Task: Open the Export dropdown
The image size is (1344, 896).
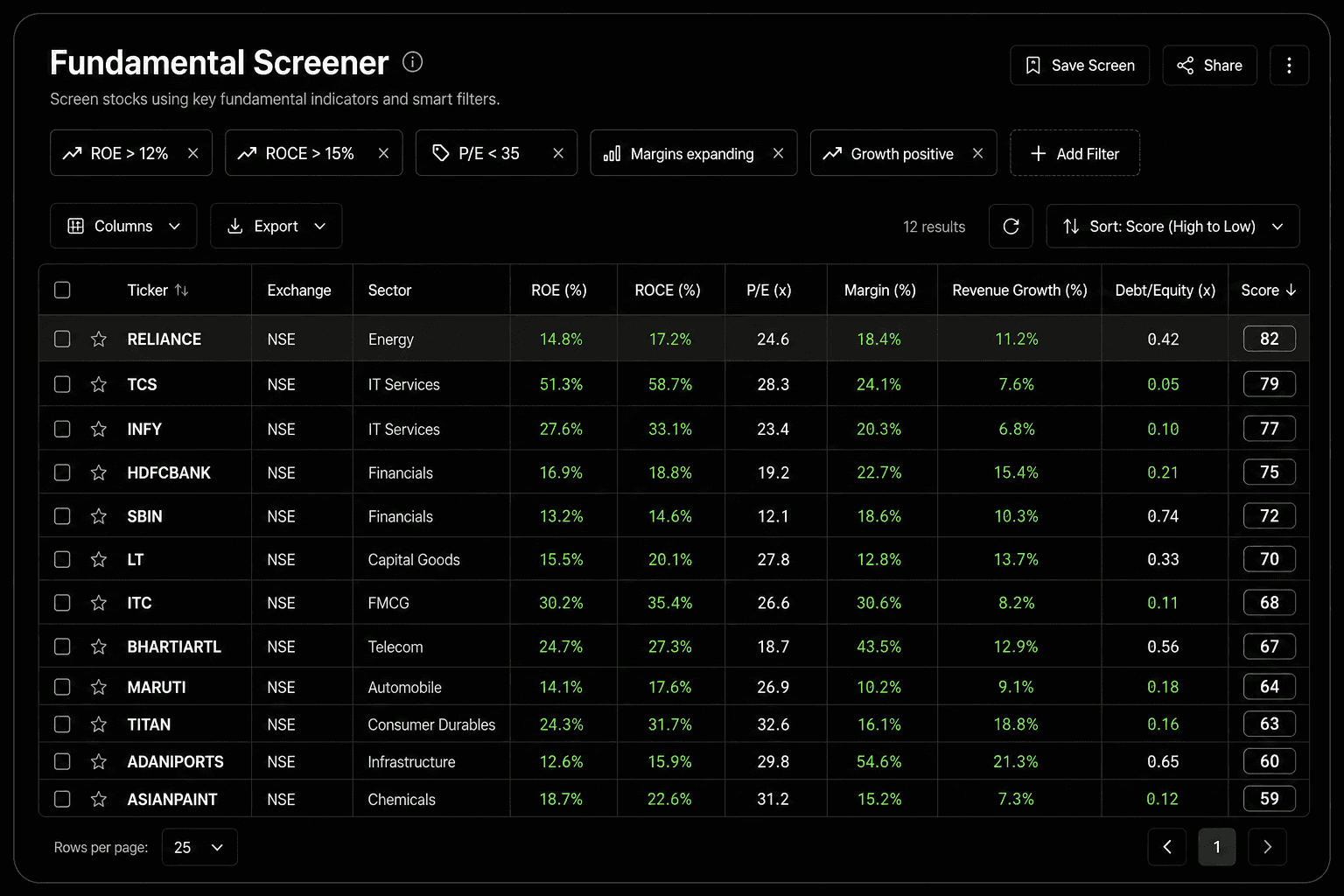Action: (276, 226)
